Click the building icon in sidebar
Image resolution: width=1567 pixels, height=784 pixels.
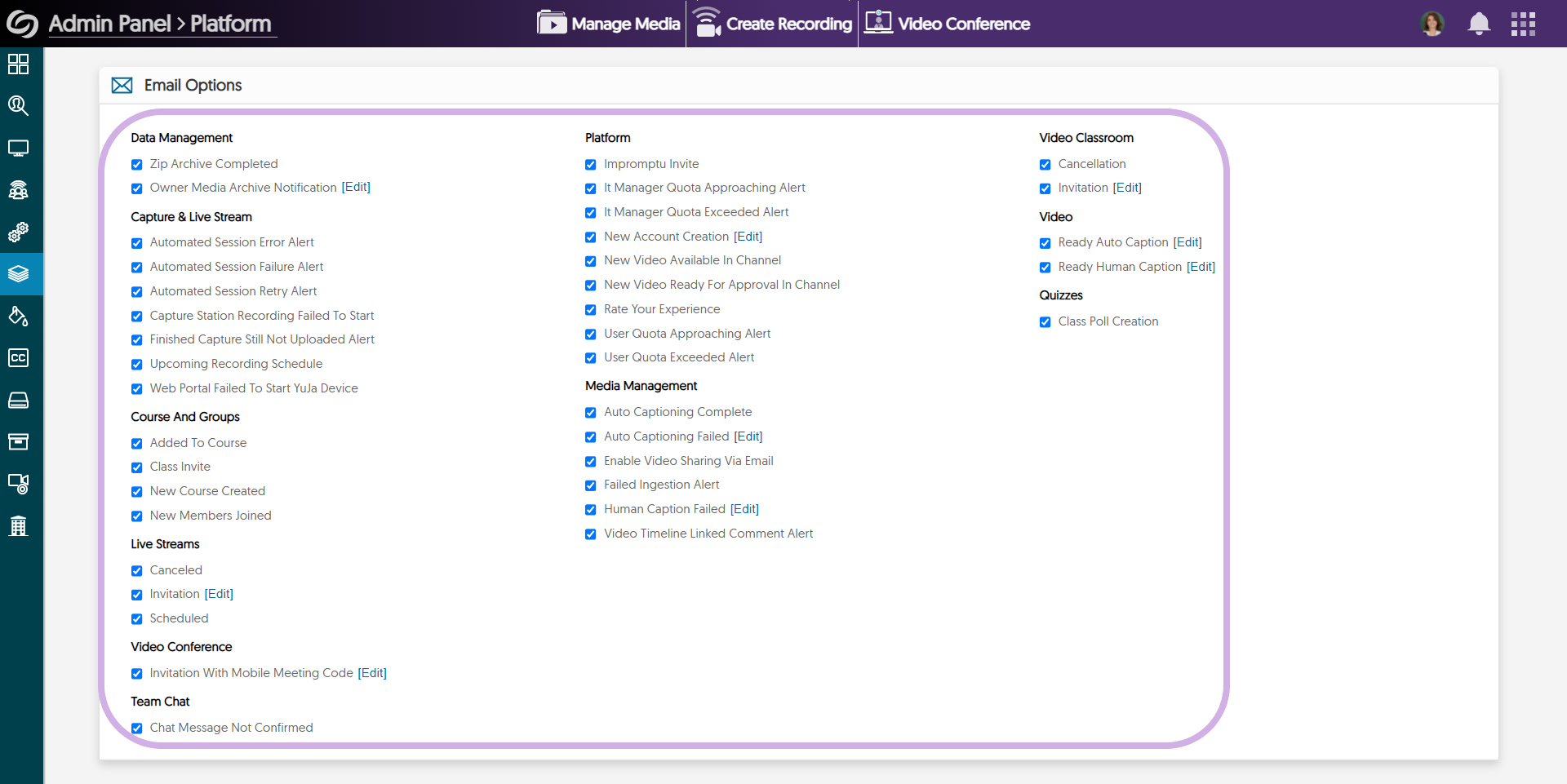(18, 526)
